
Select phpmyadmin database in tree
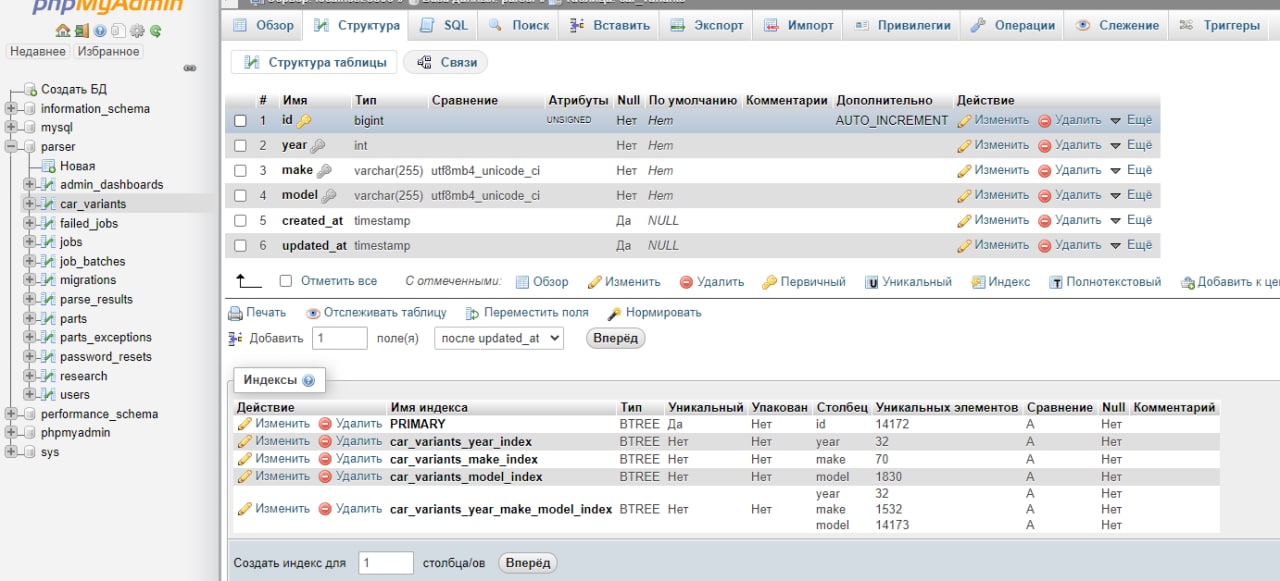(x=76, y=433)
